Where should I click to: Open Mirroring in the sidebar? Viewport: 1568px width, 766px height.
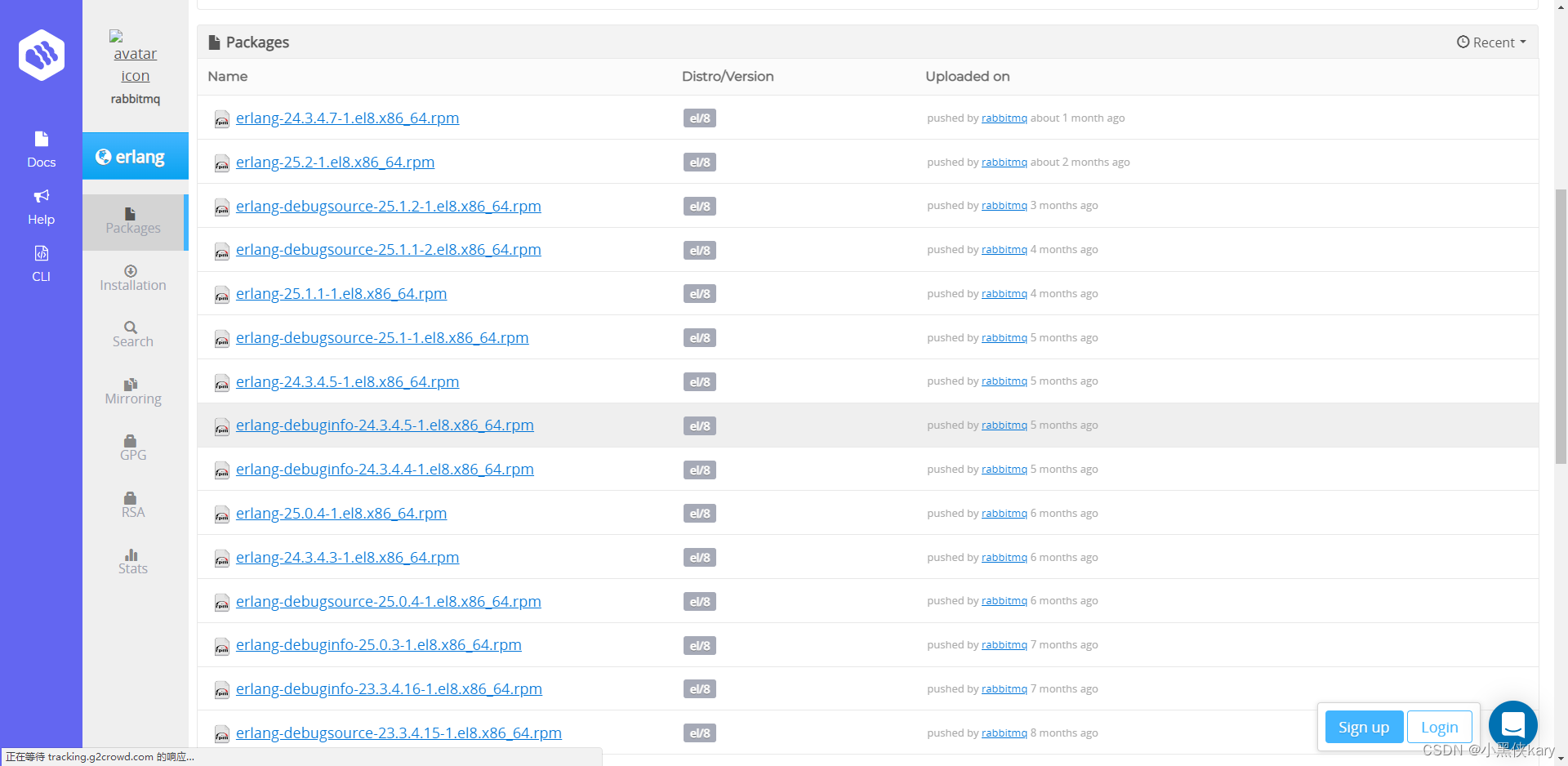(133, 391)
